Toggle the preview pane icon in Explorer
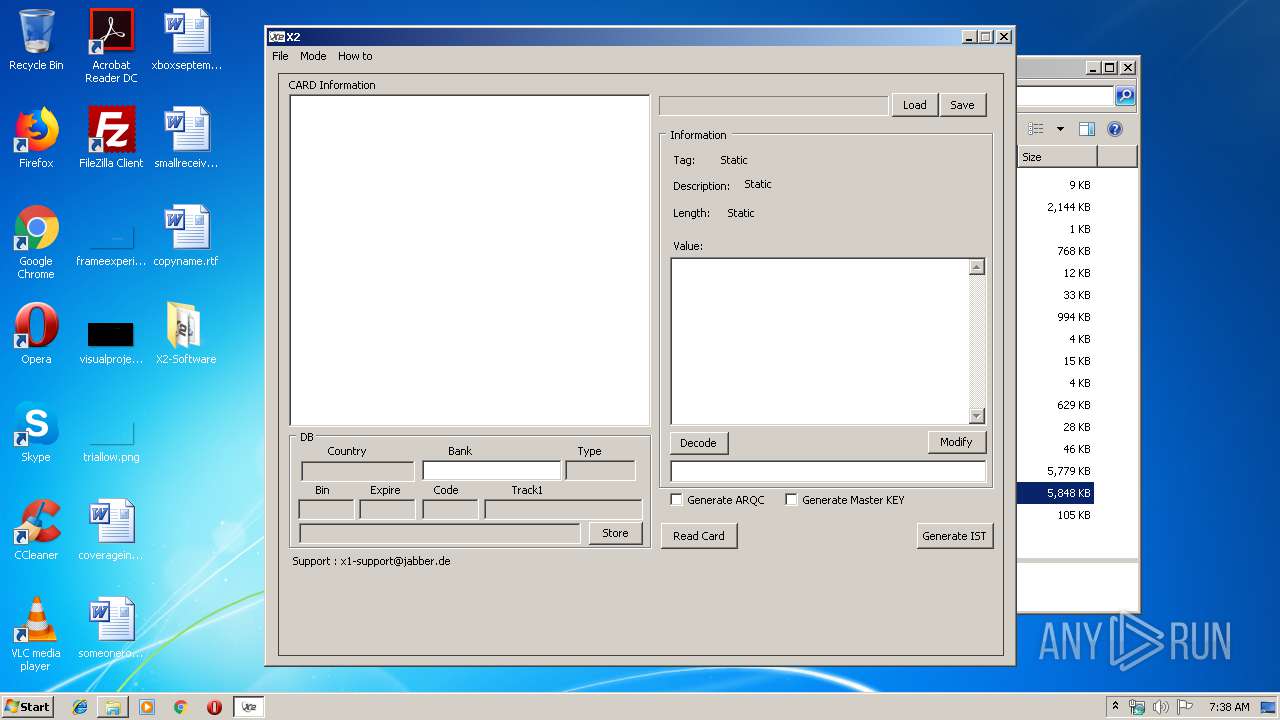The image size is (1280, 720). [x=1087, y=129]
